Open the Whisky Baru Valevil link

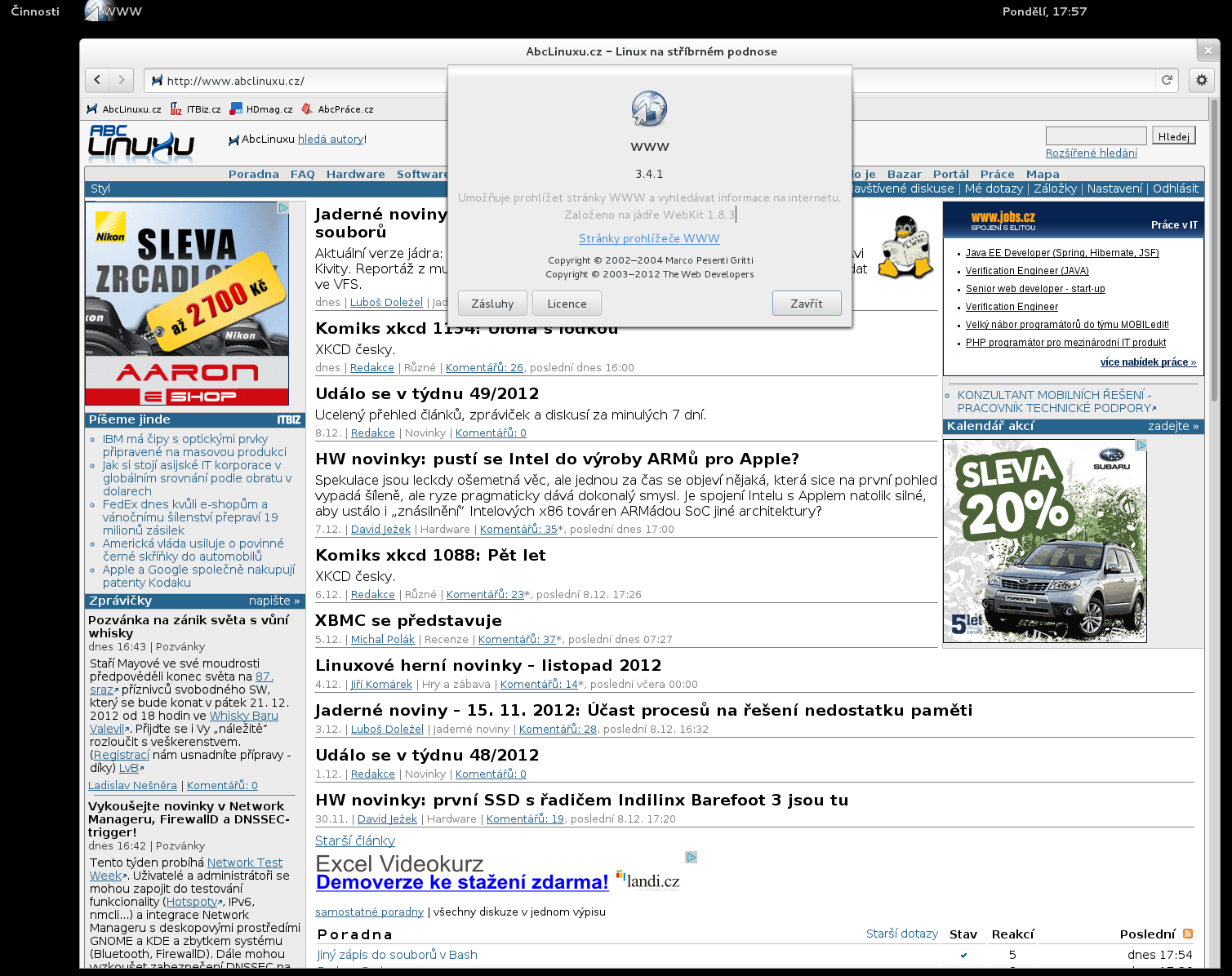[x=243, y=716]
